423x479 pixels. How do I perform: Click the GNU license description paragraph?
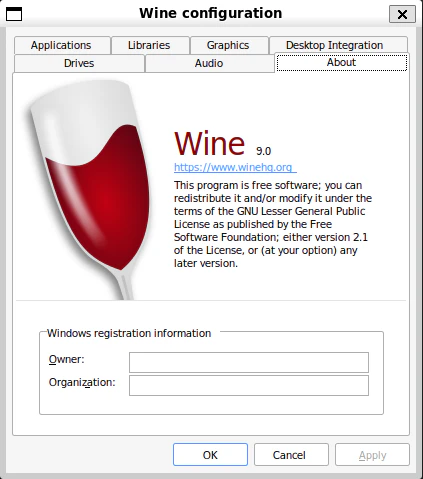pos(273,224)
